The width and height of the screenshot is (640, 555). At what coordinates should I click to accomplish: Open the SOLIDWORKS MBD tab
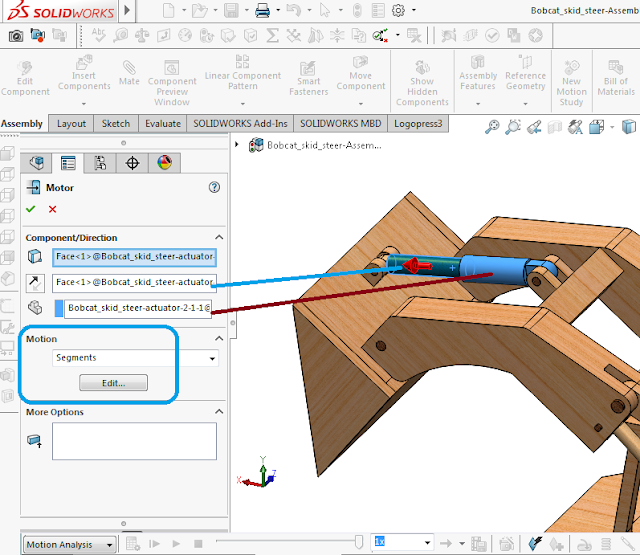[340, 124]
